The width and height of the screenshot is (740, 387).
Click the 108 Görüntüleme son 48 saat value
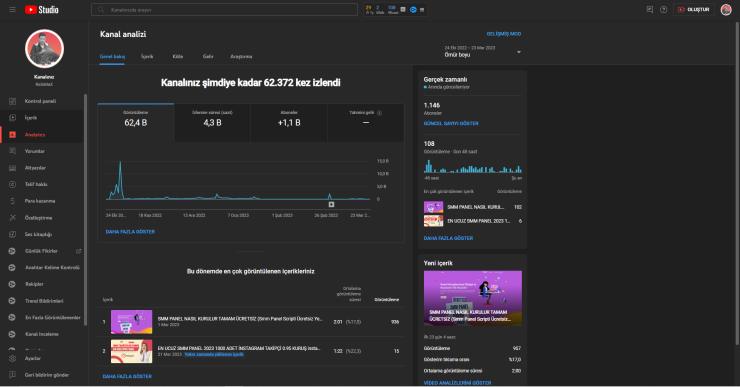(x=429, y=143)
